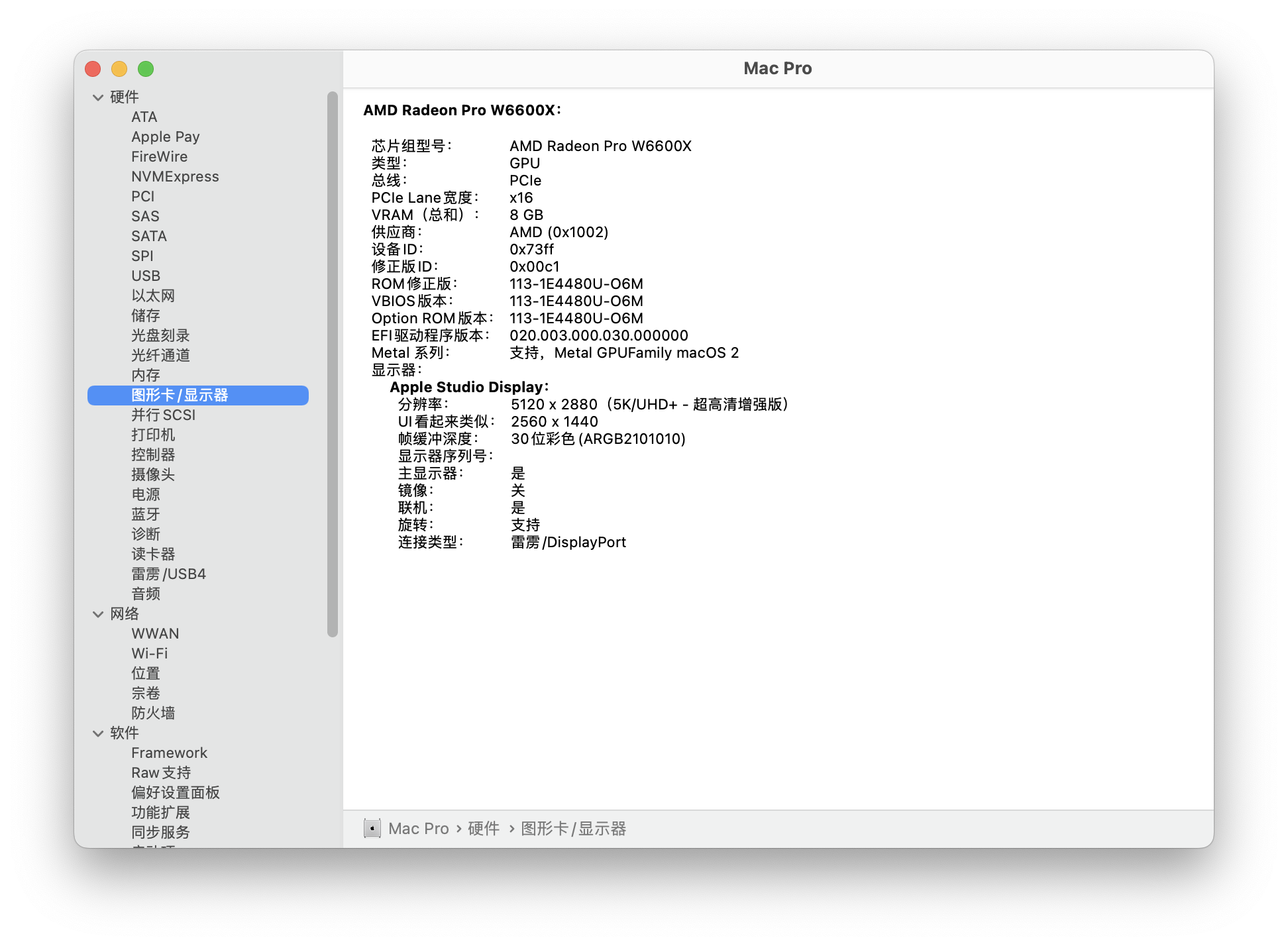Open the 雷雳/USB4 hardware item
The width and height of the screenshot is (1288, 946).
pyautogui.click(x=168, y=574)
